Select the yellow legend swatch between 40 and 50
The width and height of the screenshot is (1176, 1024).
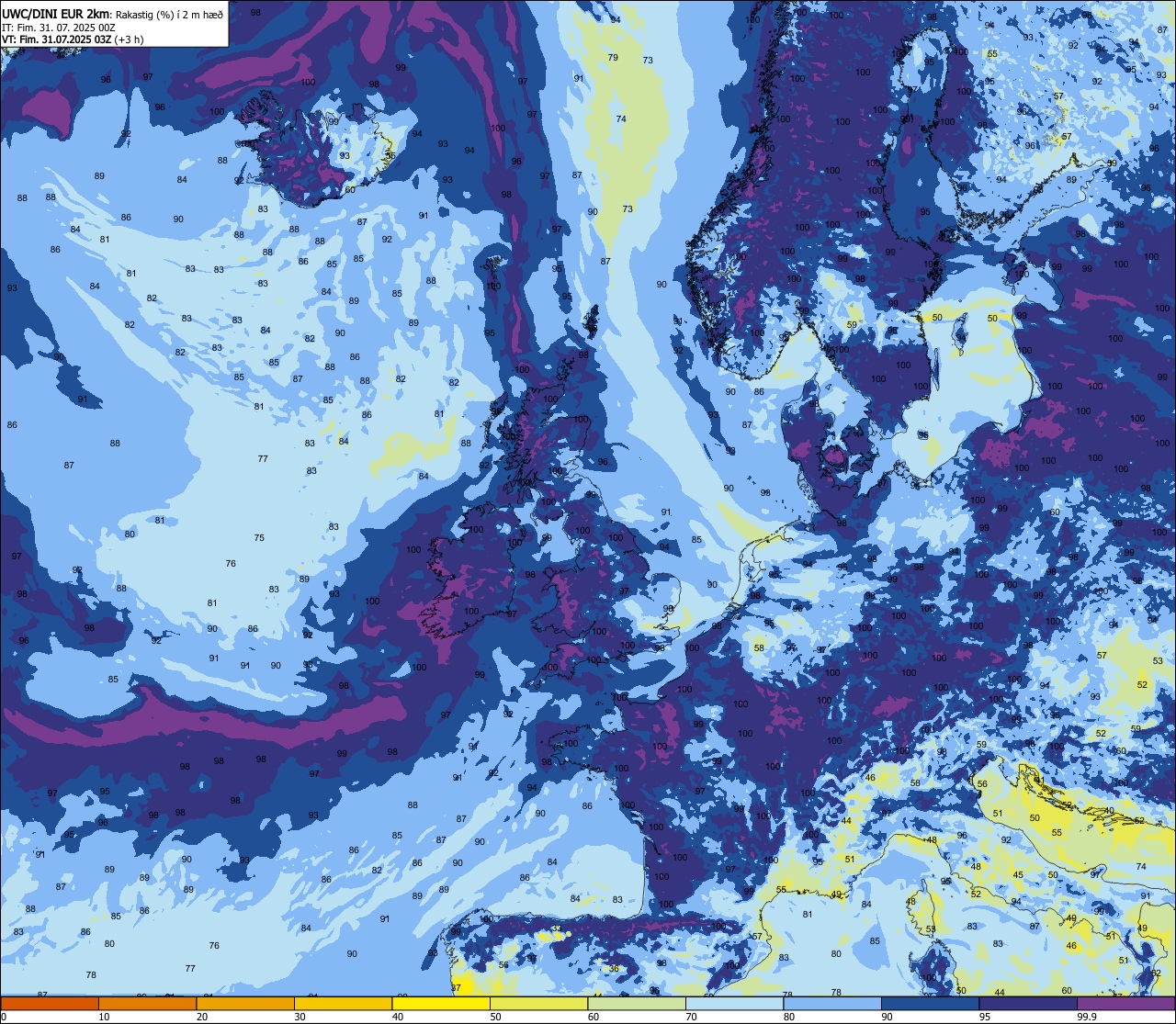[x=441, y=1004]
